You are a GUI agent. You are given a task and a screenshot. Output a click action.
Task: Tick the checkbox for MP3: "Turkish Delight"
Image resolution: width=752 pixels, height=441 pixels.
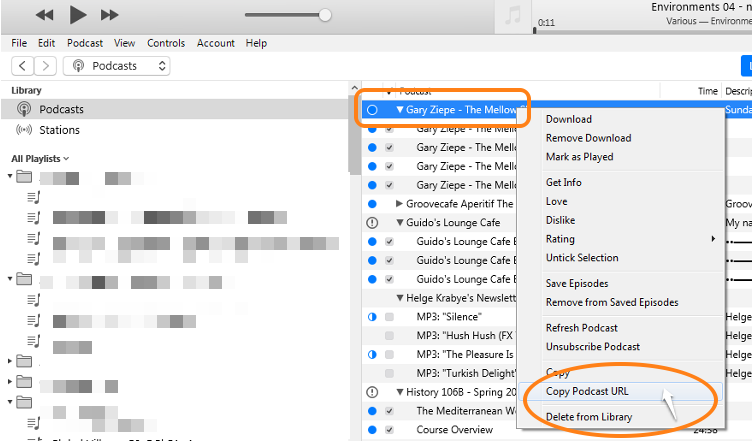pos(389,373)
